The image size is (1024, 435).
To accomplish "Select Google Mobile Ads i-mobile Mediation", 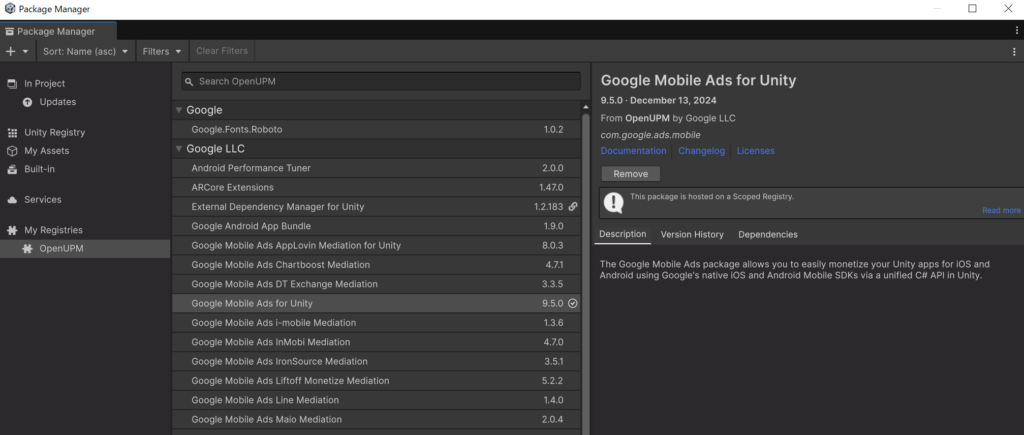I will pyautogui.click(x=376, y=323).
